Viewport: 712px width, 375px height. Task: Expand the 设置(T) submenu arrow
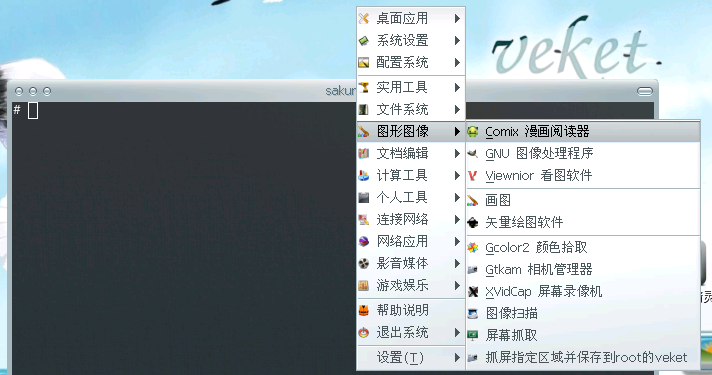pyautogui.click(x=457, y=358)
